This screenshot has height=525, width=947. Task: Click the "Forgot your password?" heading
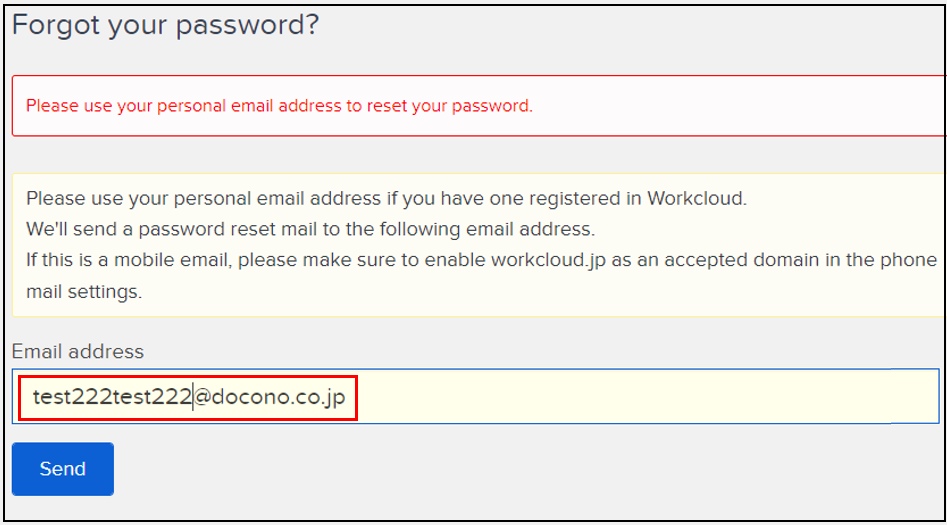[x=165, y=25]
